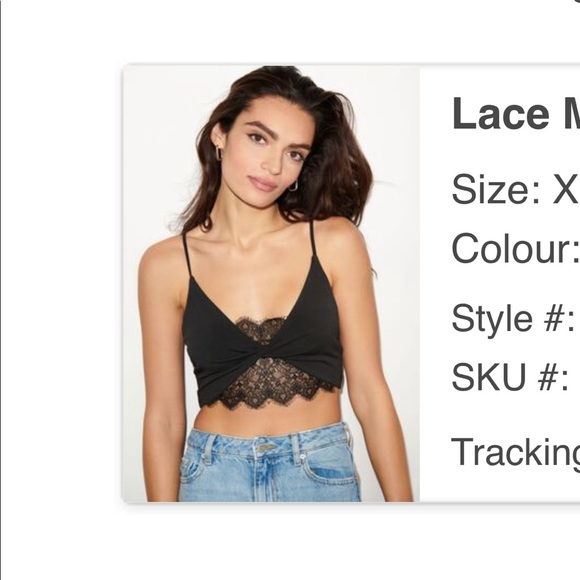Click the "Lace M" product title
The image size is (580, 580).
tap(516, 114)
